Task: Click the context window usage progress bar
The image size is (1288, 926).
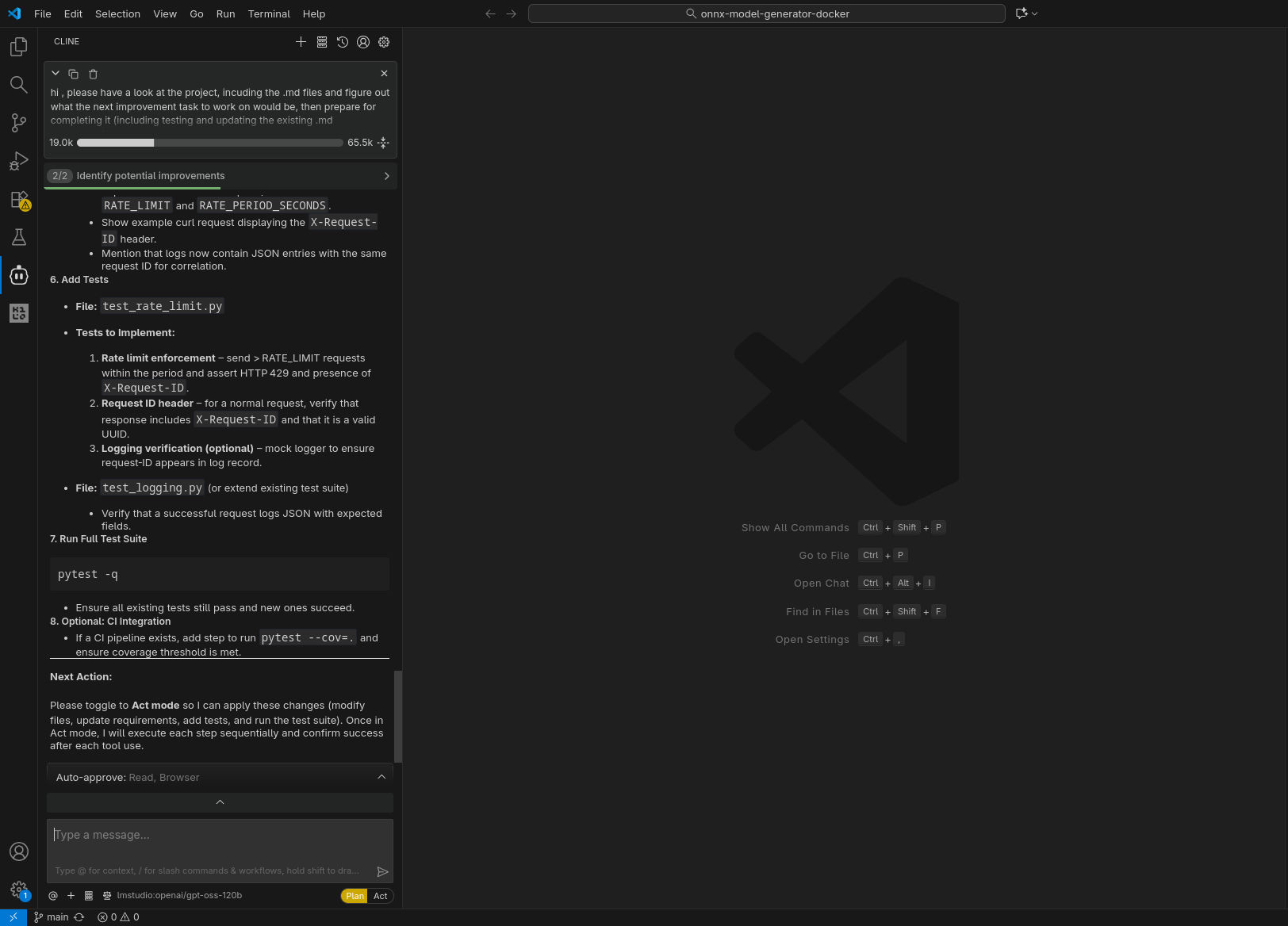Action: [210, 143]
